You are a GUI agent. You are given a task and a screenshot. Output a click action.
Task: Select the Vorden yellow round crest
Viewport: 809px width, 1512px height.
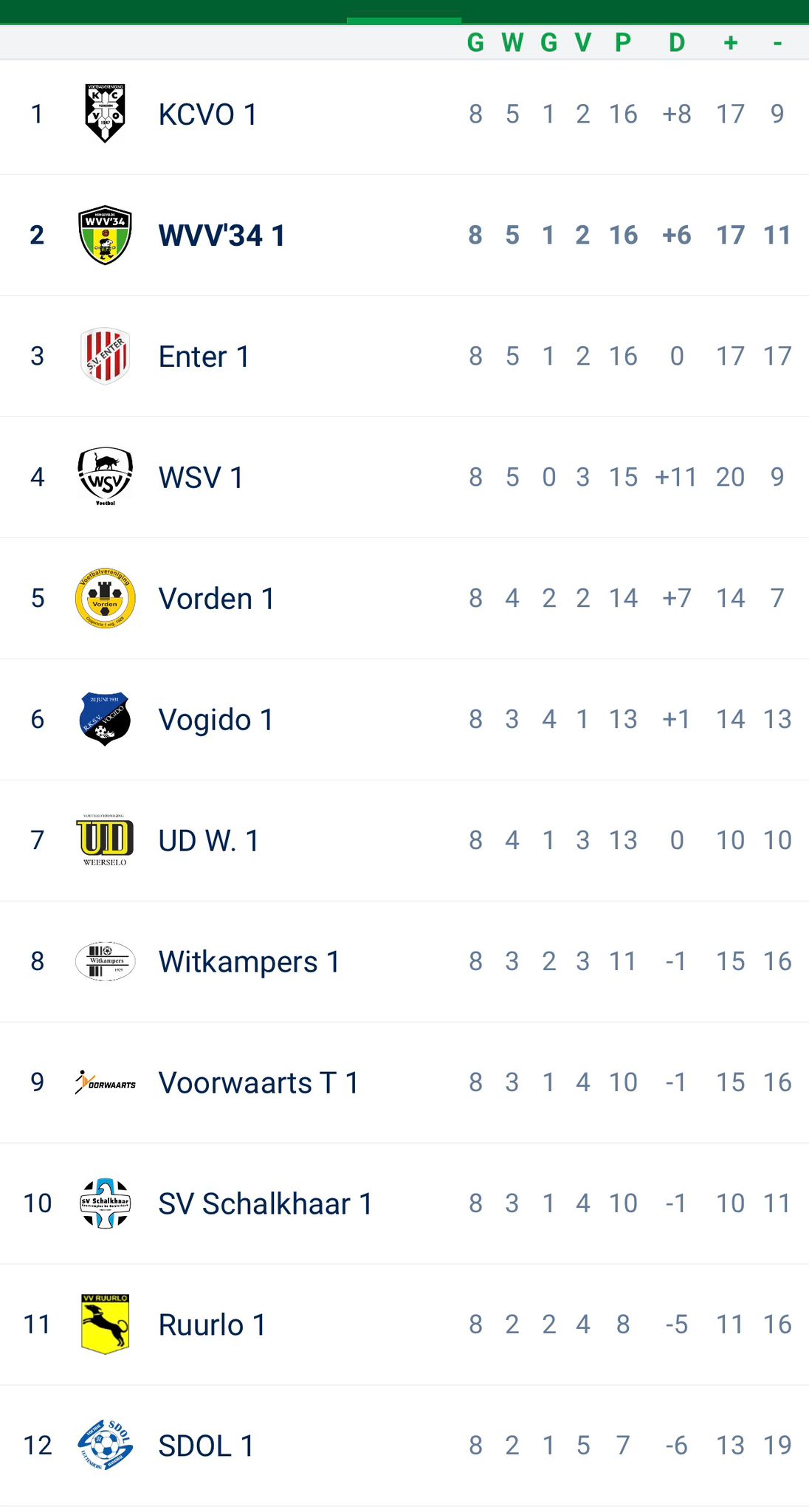(105, 598)
